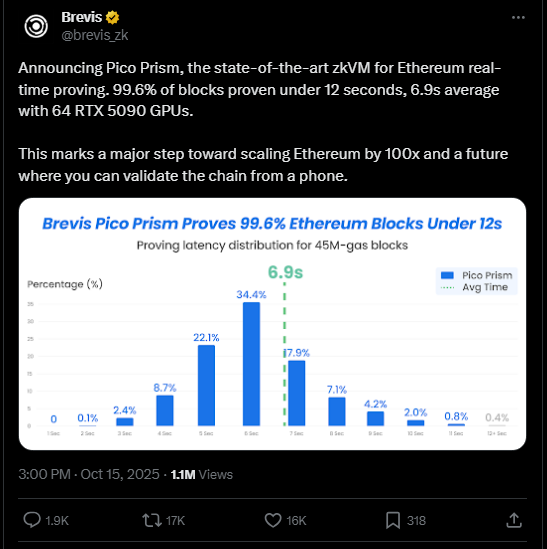Click the repost arrows icon
547x549 pixels.
(x=152, y=520)
